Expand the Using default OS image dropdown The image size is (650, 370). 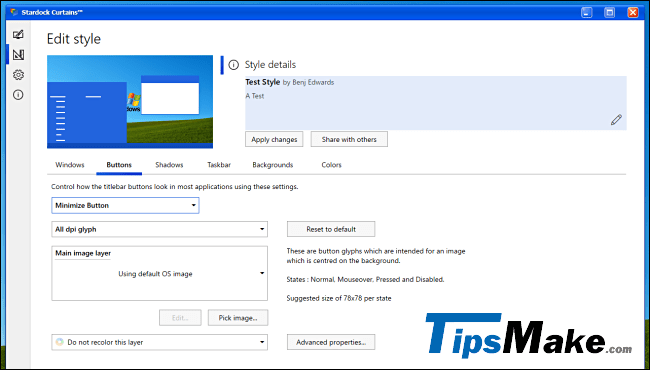tap(160, 273)
